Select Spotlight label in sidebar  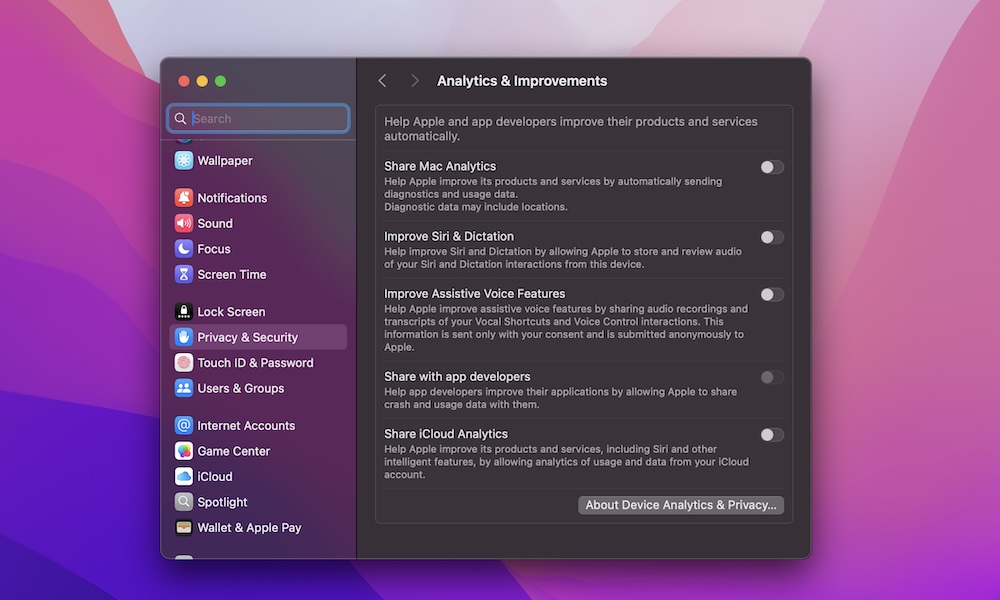[x=222, y=502]
